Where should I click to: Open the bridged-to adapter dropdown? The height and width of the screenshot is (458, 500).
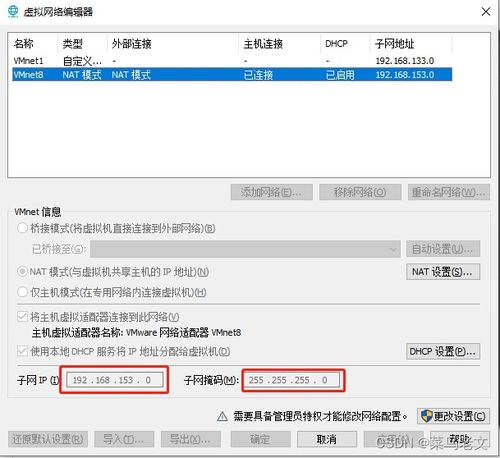click(245, 249)
